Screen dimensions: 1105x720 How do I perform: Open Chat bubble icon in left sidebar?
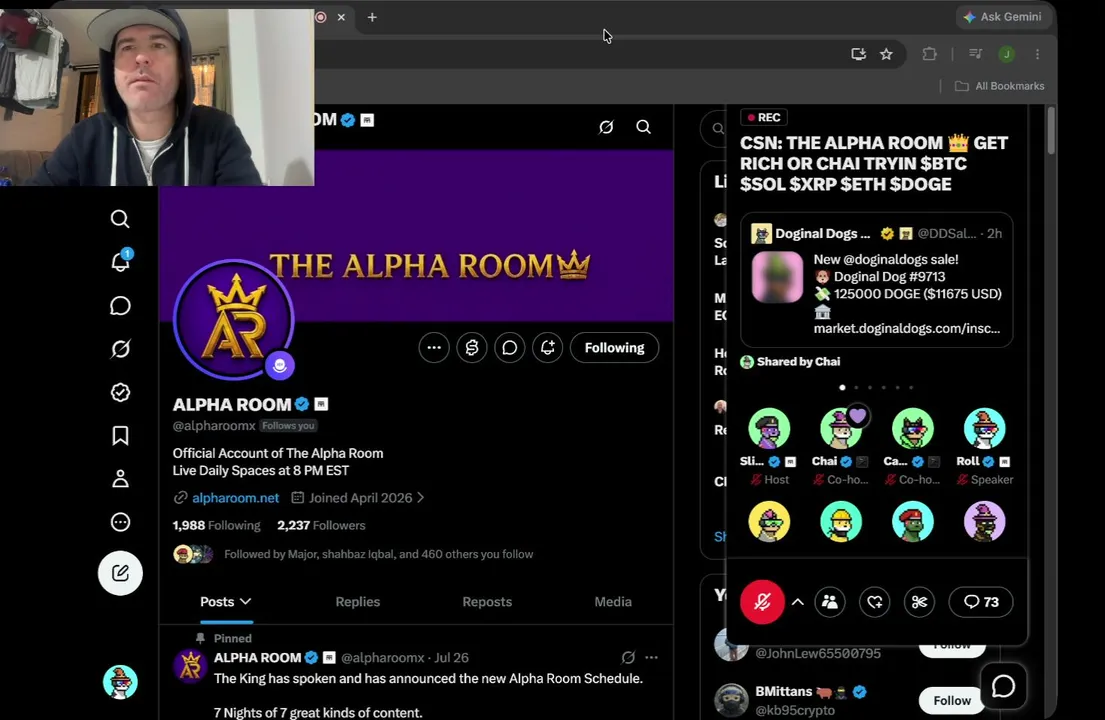point(120,306)
